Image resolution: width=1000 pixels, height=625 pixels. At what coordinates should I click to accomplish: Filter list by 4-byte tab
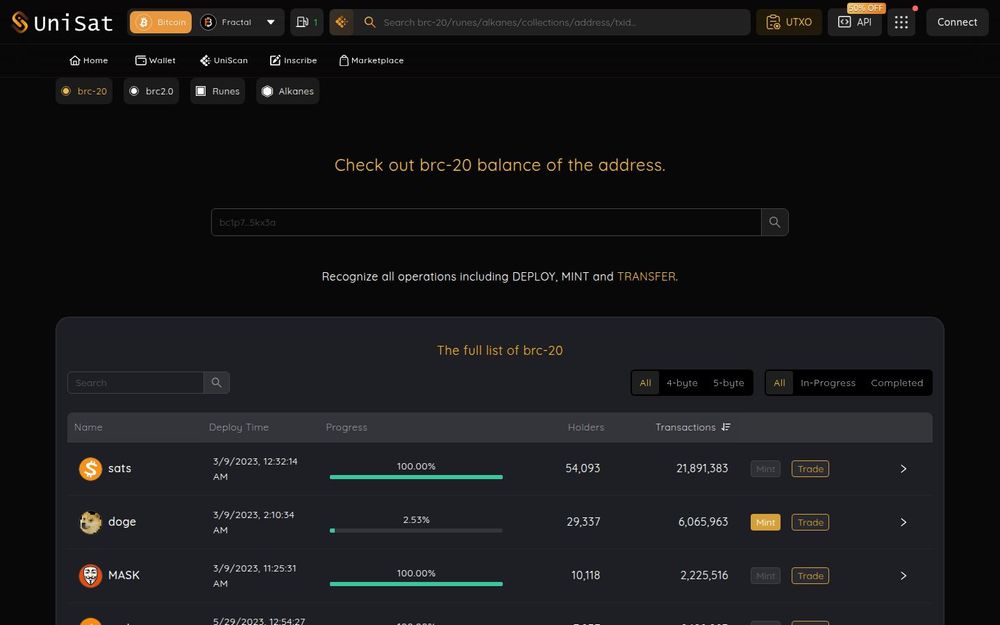pos(682,383)
